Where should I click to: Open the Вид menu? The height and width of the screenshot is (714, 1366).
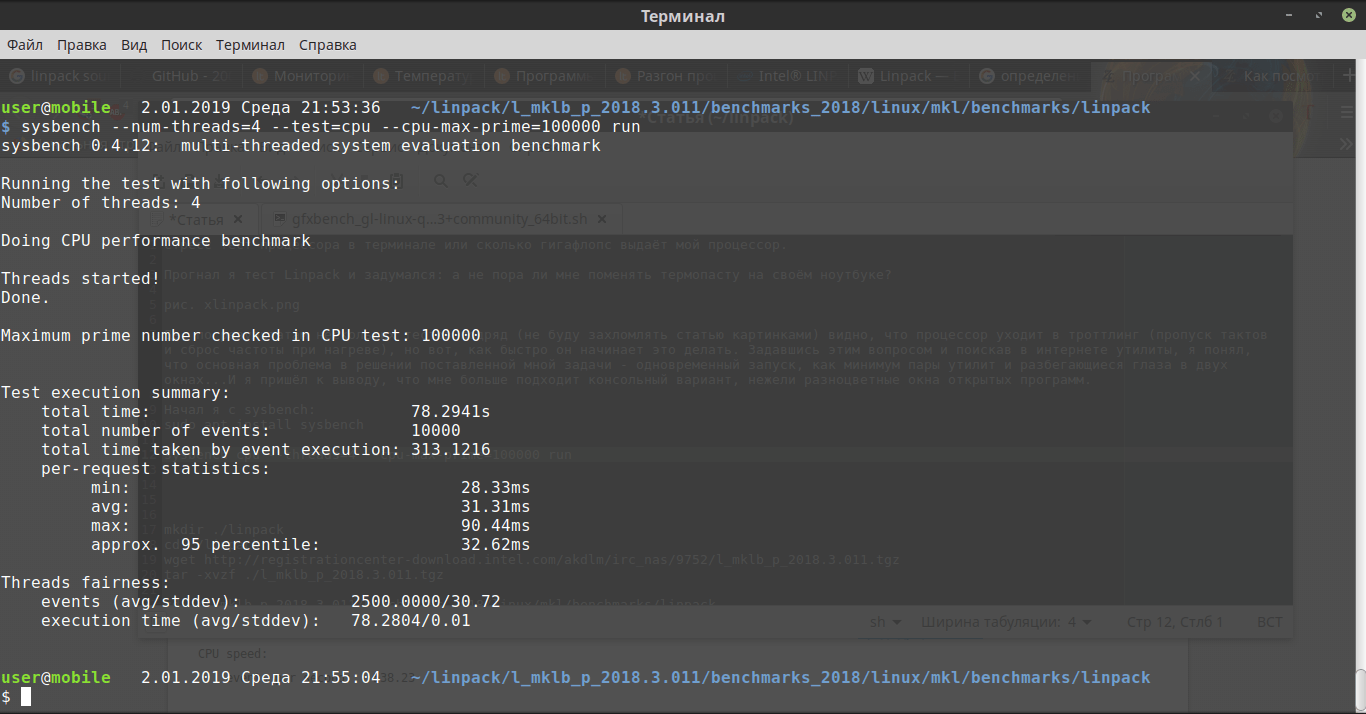[134, 45]
